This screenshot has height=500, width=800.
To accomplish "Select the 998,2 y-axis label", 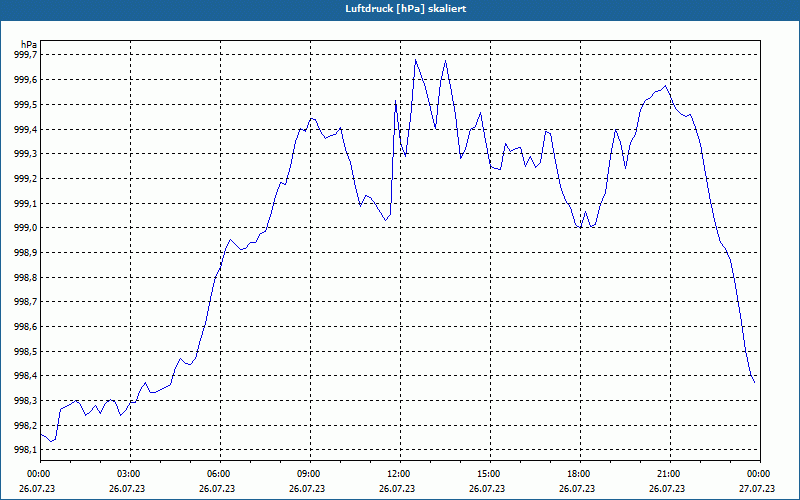I will 25,425.
